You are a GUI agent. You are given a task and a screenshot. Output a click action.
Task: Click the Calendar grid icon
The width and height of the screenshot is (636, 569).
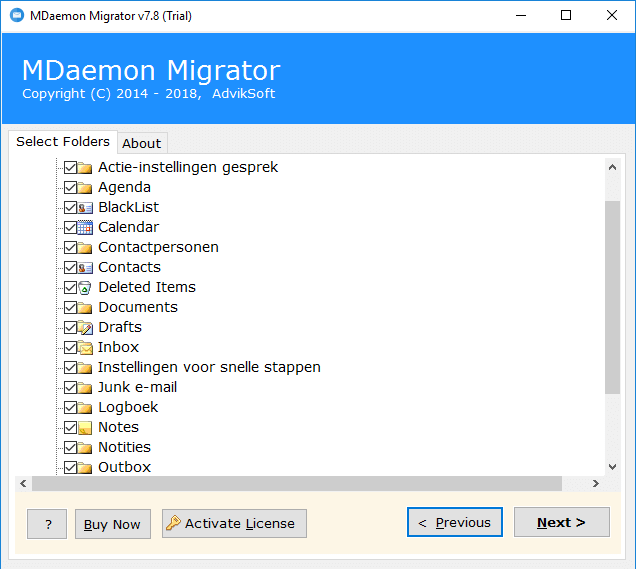[85, 228]
